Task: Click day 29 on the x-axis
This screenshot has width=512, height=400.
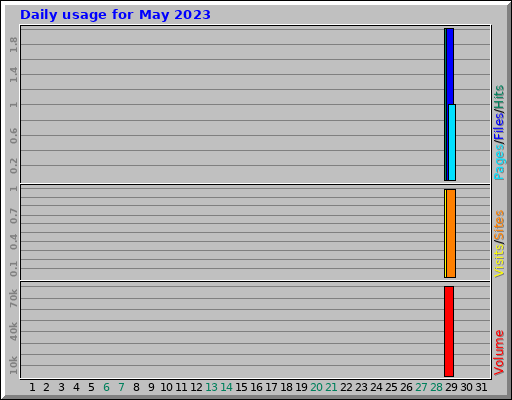Action: [x=451, y=387]
